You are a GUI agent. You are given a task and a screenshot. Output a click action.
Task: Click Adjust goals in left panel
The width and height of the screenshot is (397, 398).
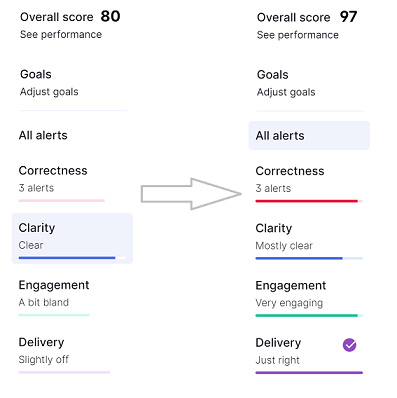tap(49, 92)
